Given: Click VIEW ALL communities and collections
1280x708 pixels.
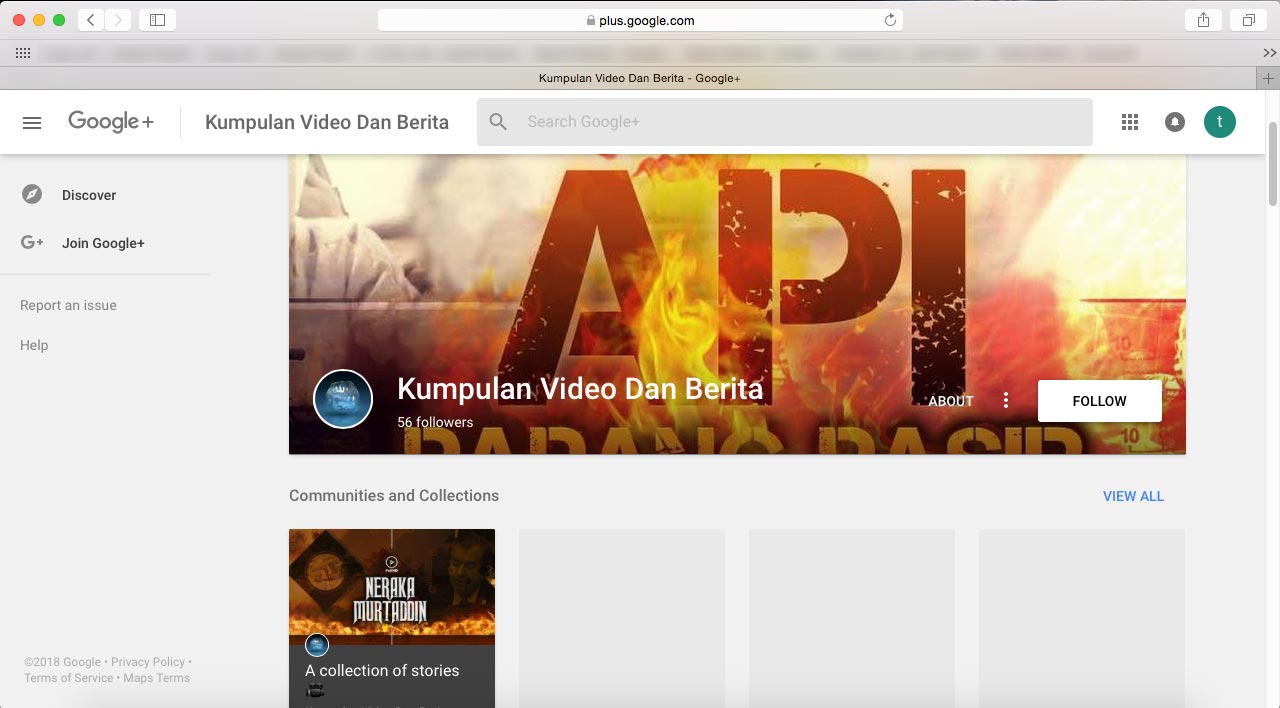Looking at the screenshot, I should (x=1133, y=496).
